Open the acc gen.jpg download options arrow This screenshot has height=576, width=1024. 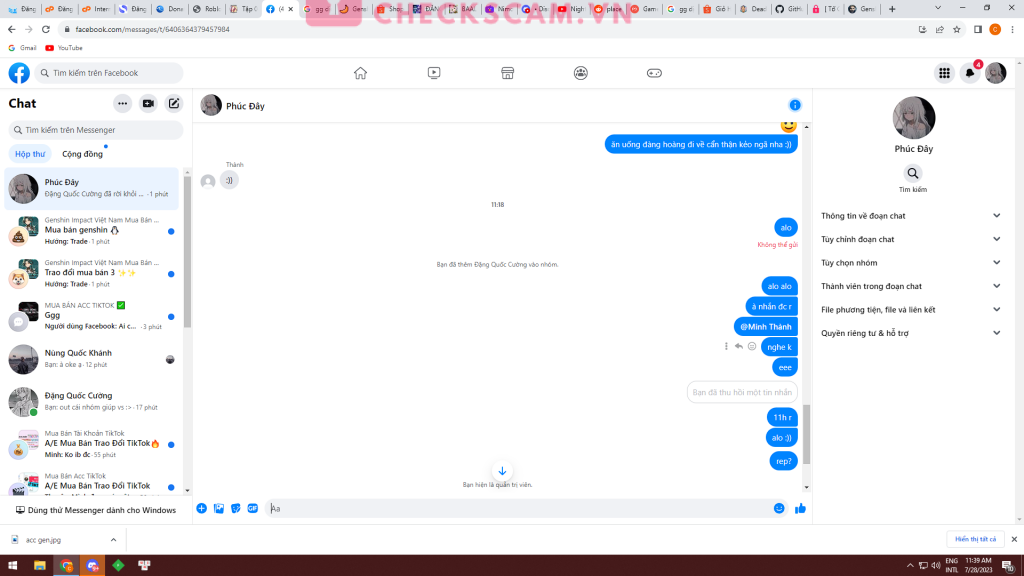coord(113,540)
